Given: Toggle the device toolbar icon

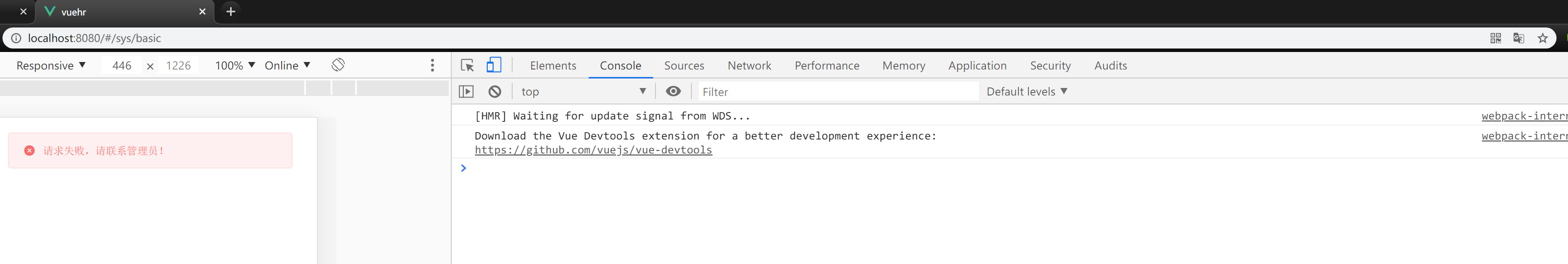Looking at the screenshot, I should click(494, 65).
